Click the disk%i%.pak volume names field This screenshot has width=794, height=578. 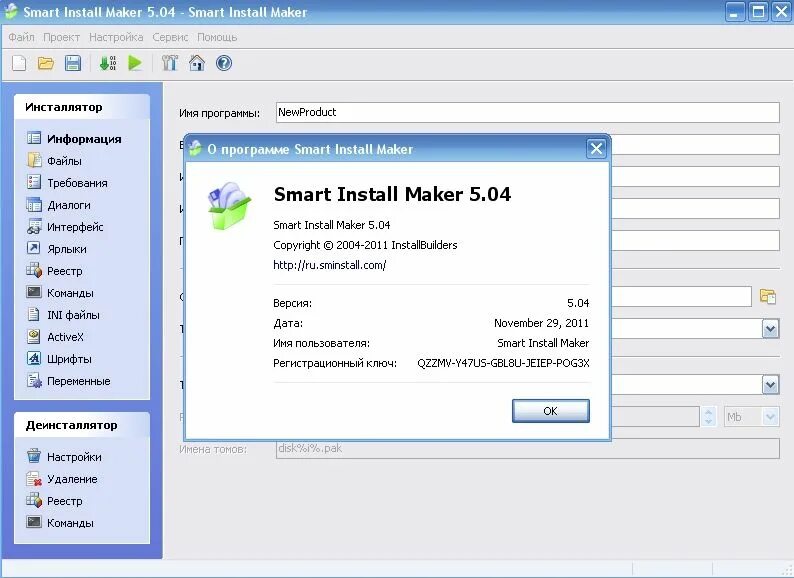coord(528,449)
